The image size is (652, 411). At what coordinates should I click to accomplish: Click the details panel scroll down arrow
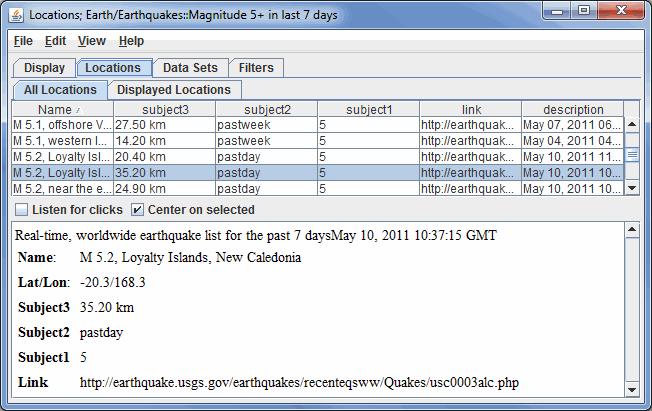631,389
